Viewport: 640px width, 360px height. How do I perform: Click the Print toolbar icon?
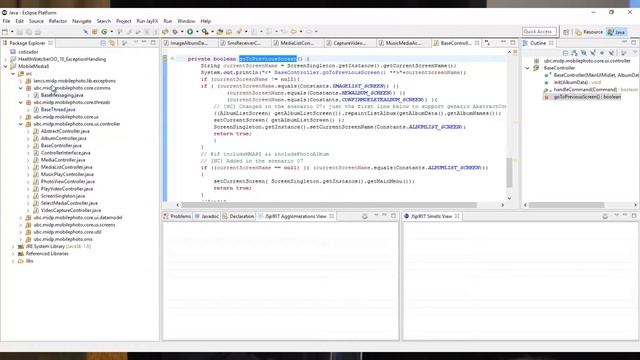click(x=38, y=31)
